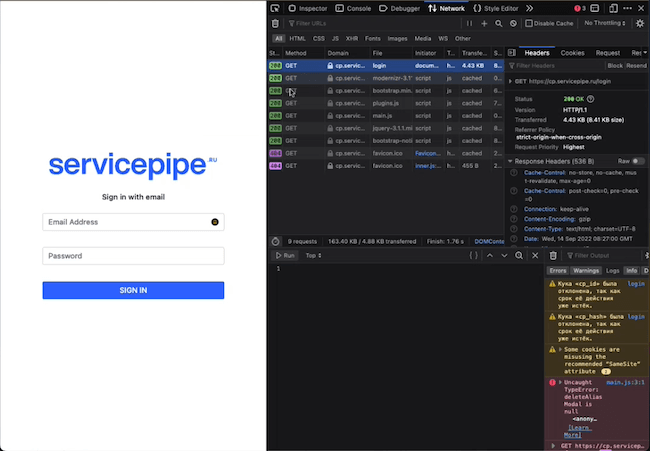Open the main.js:3:1 source link
Viewport: 650px width, 451px height.
coord(625,382)
